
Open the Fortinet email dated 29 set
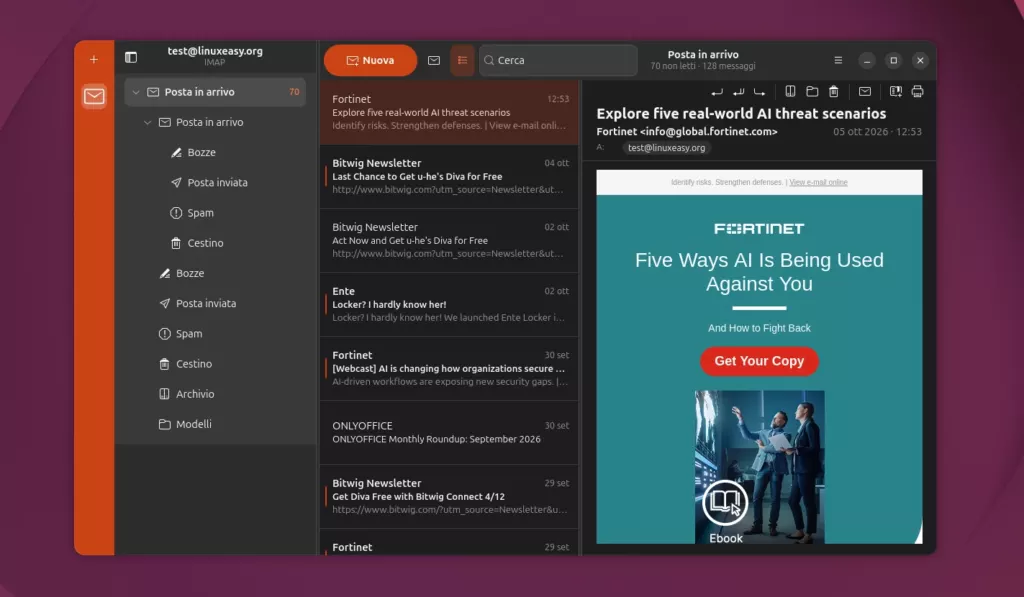449,543
